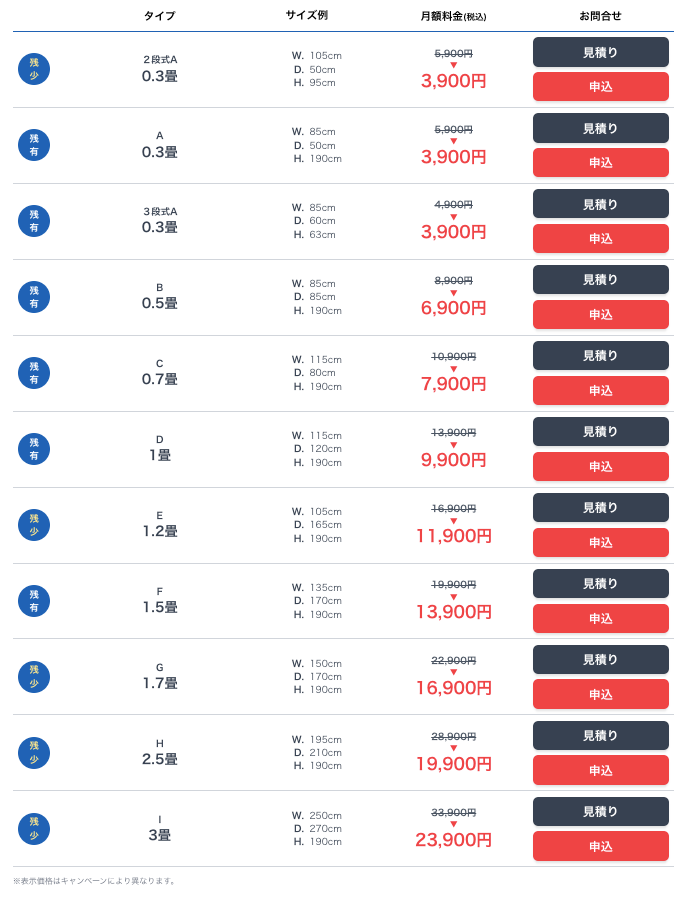Screen dimensions: 686x898
Task: Request 見積り for type I 3畳
Action: 601,812
